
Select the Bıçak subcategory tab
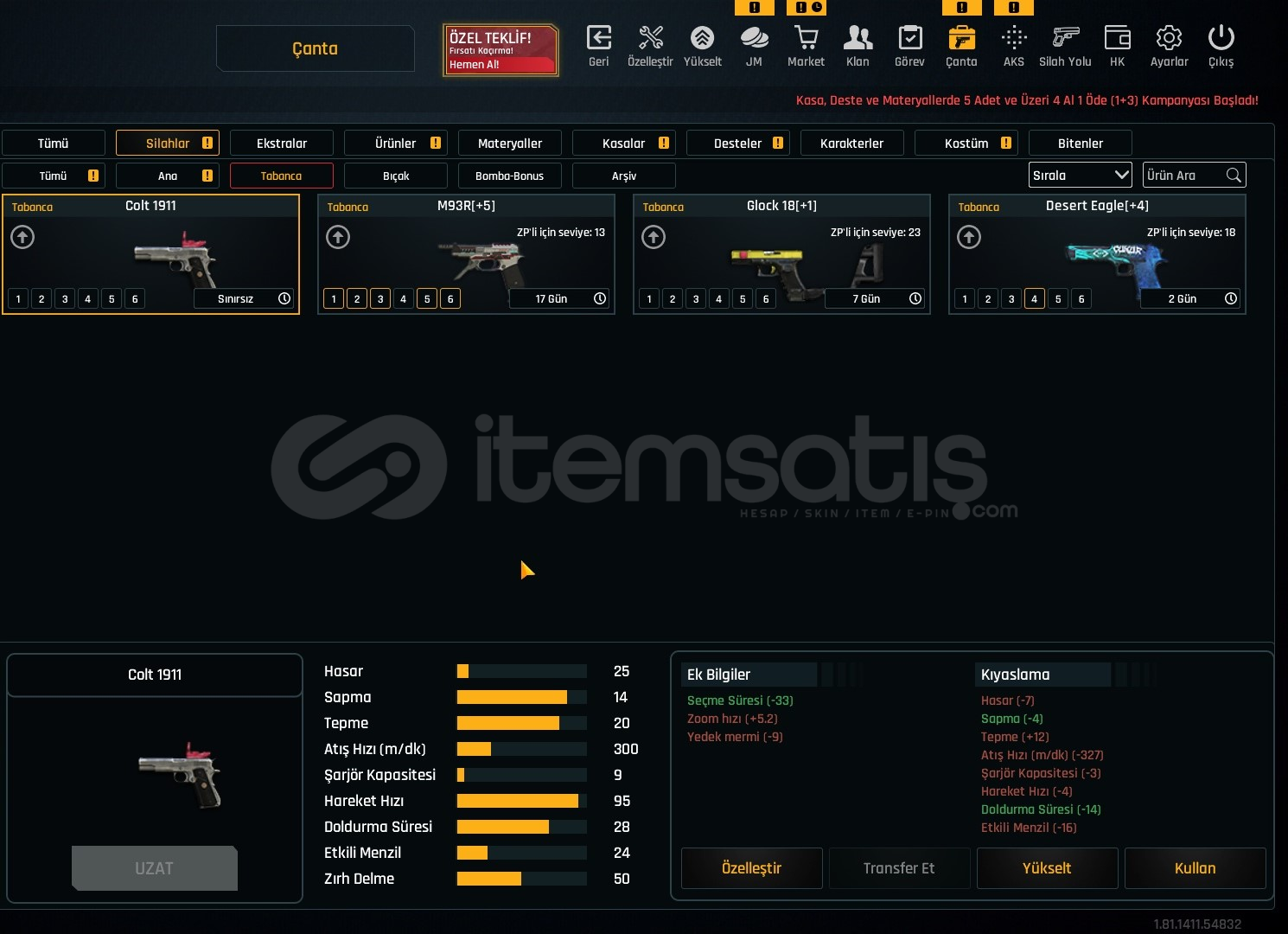(396, 176)
